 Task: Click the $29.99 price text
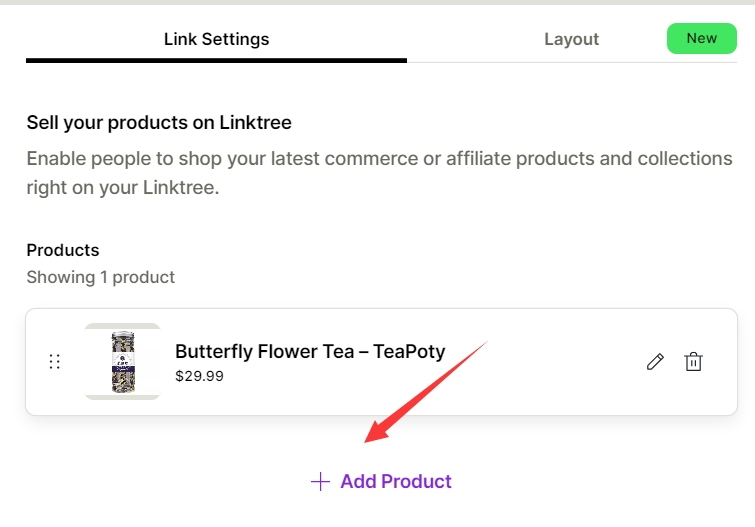pos(199,376)
